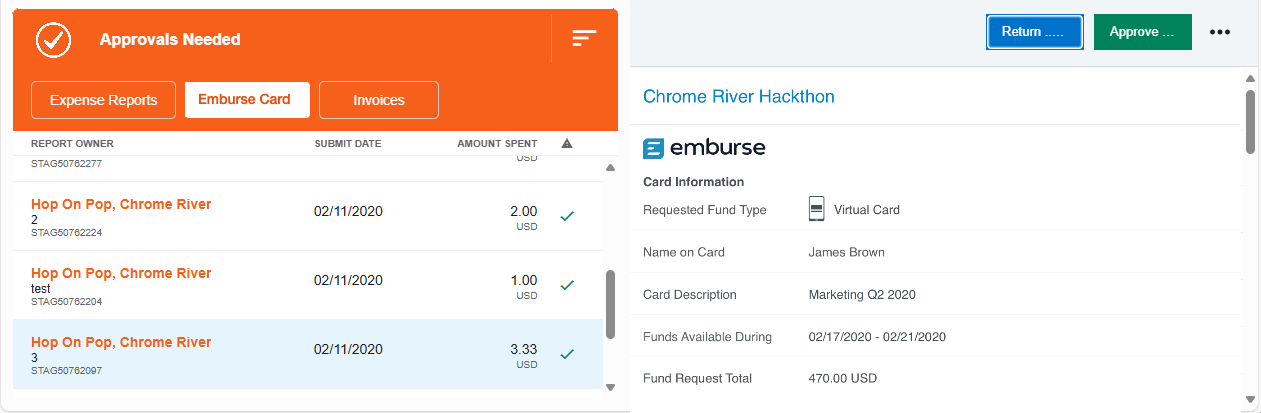Open the three-dot more options menu
The width and height of the screenshot is (1261, 413).
(1219, 32)
